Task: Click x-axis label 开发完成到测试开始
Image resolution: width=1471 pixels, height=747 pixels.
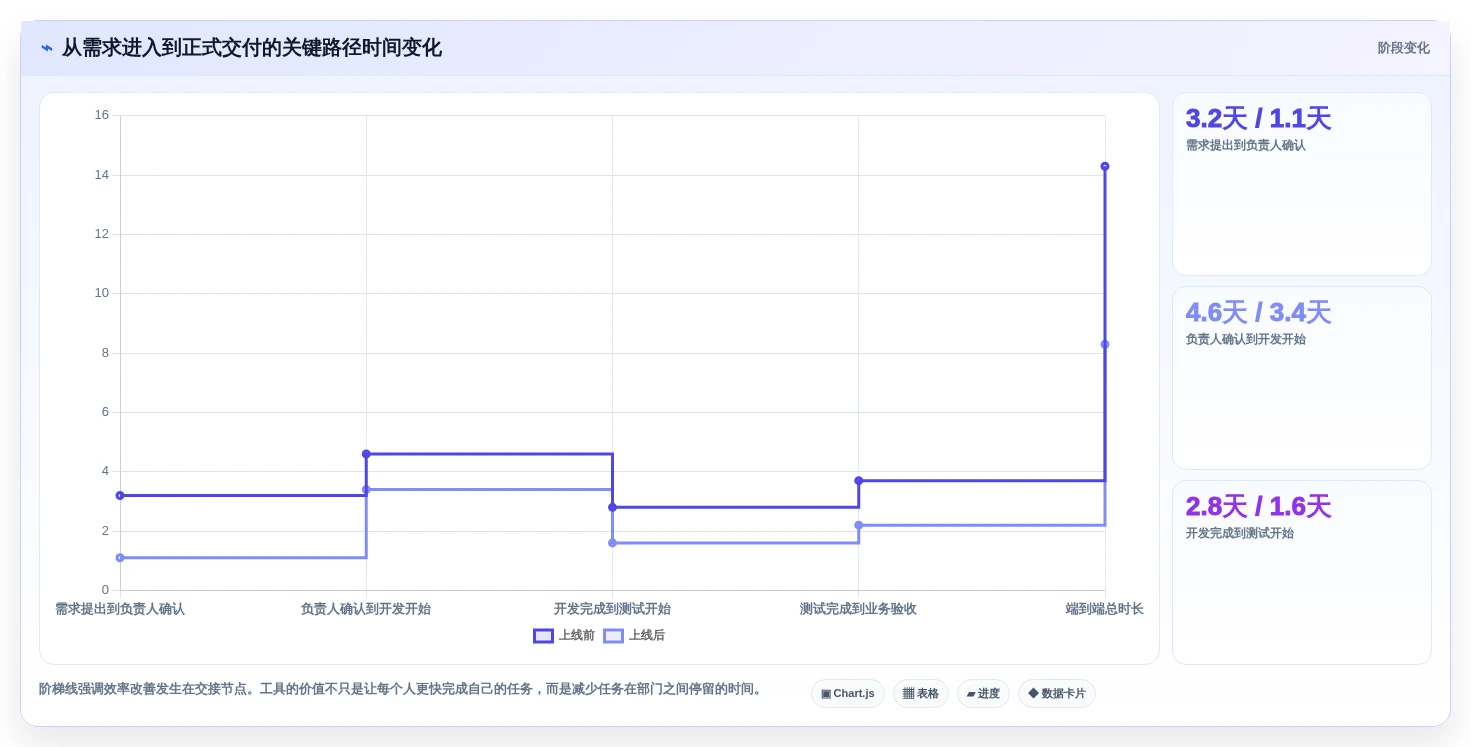Action: coord(612,609)
